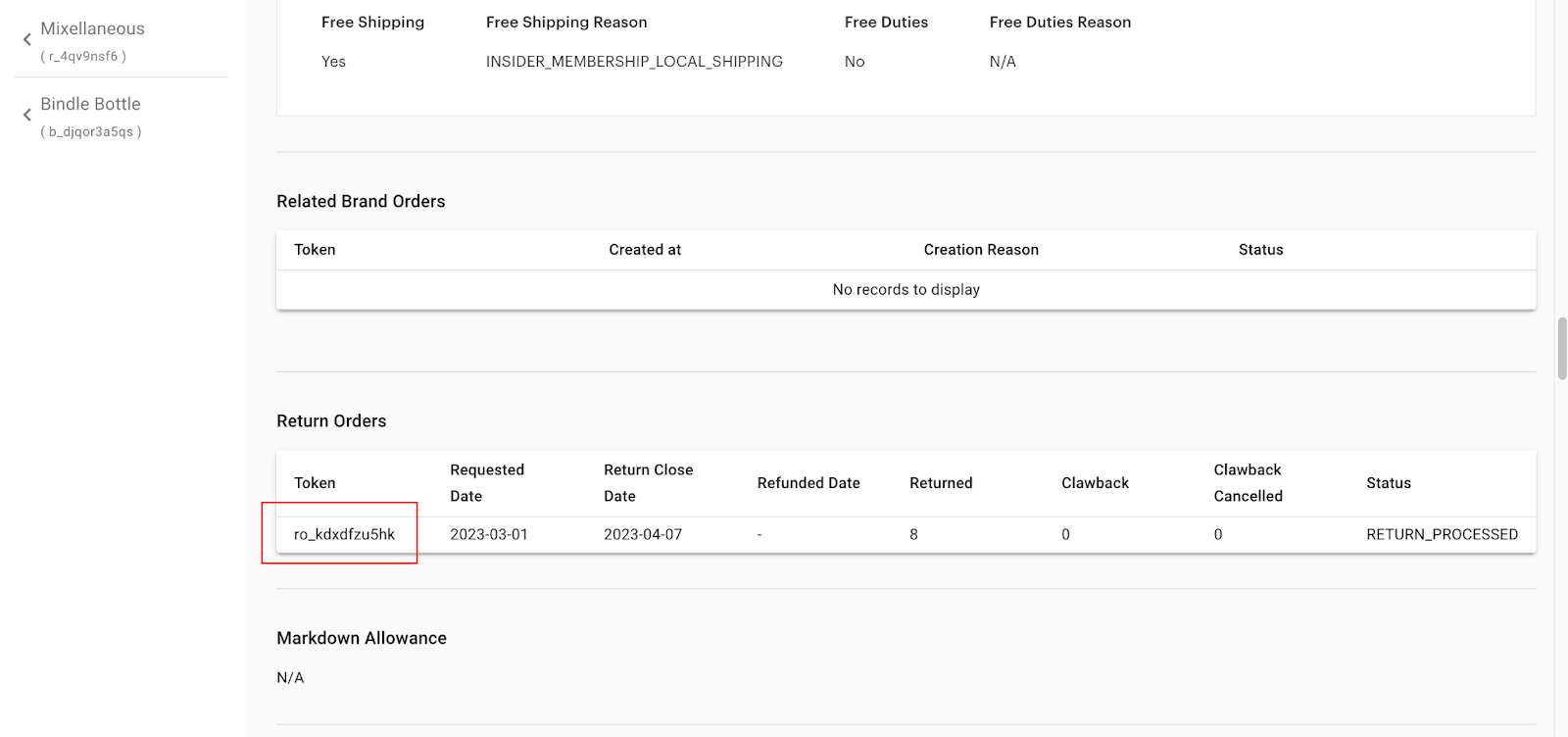
Task: Select the INSIDER_MEMBERSHIP_LOCAL_SHIPPING value
Action: pos(634,62)
